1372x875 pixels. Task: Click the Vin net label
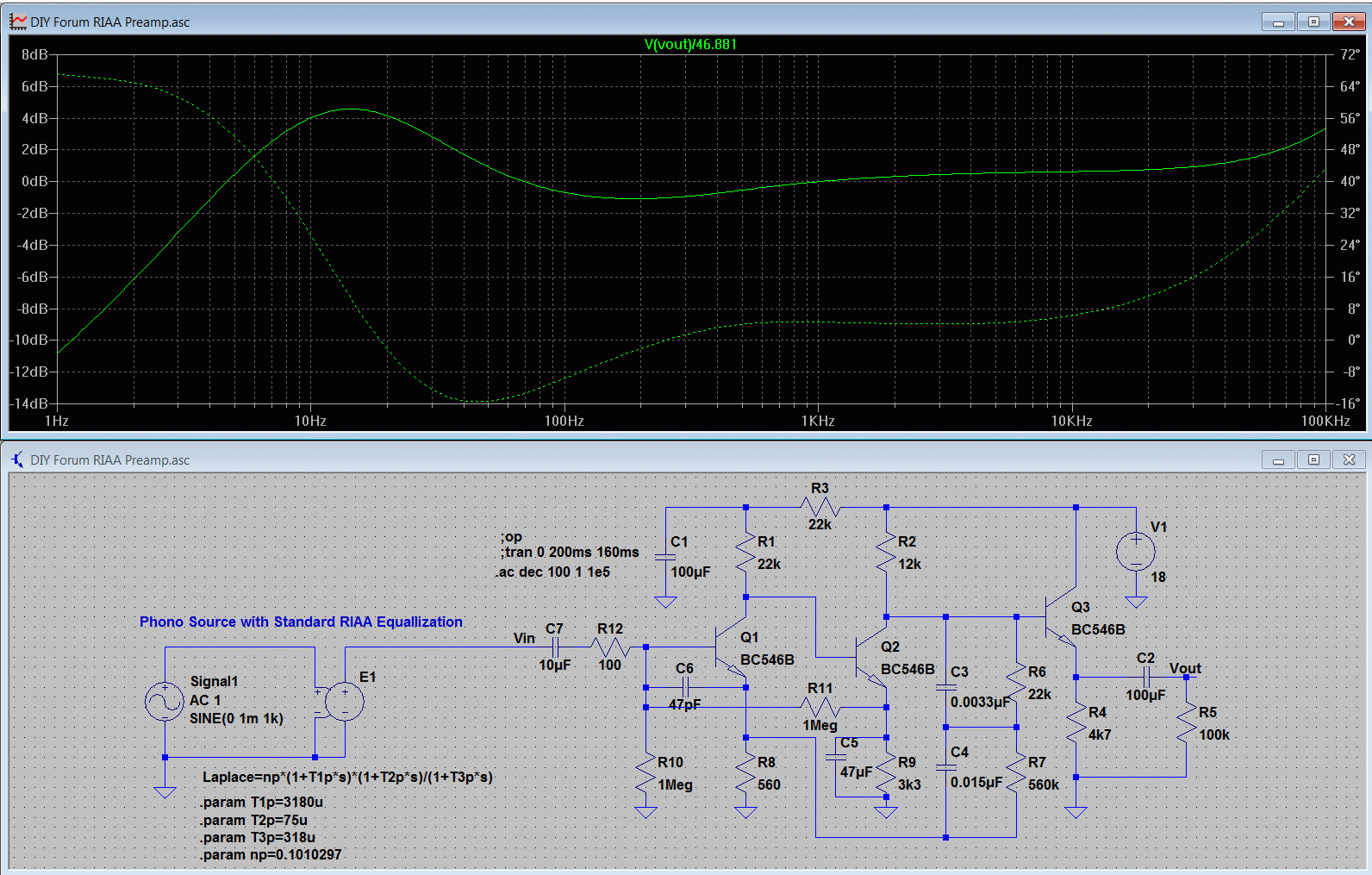tap(524, 638)
